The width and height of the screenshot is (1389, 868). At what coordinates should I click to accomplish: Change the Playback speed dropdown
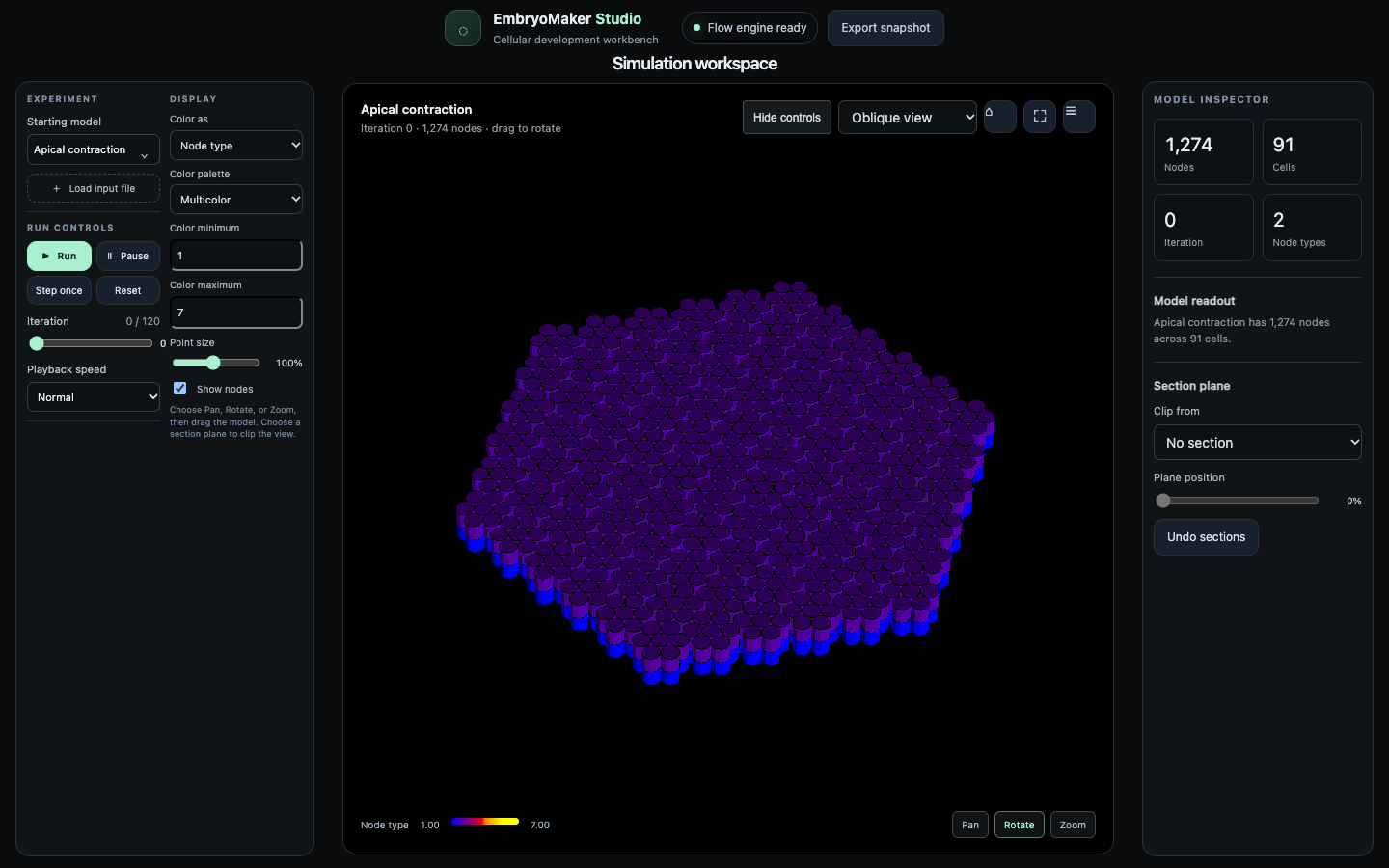coord(94,397)
